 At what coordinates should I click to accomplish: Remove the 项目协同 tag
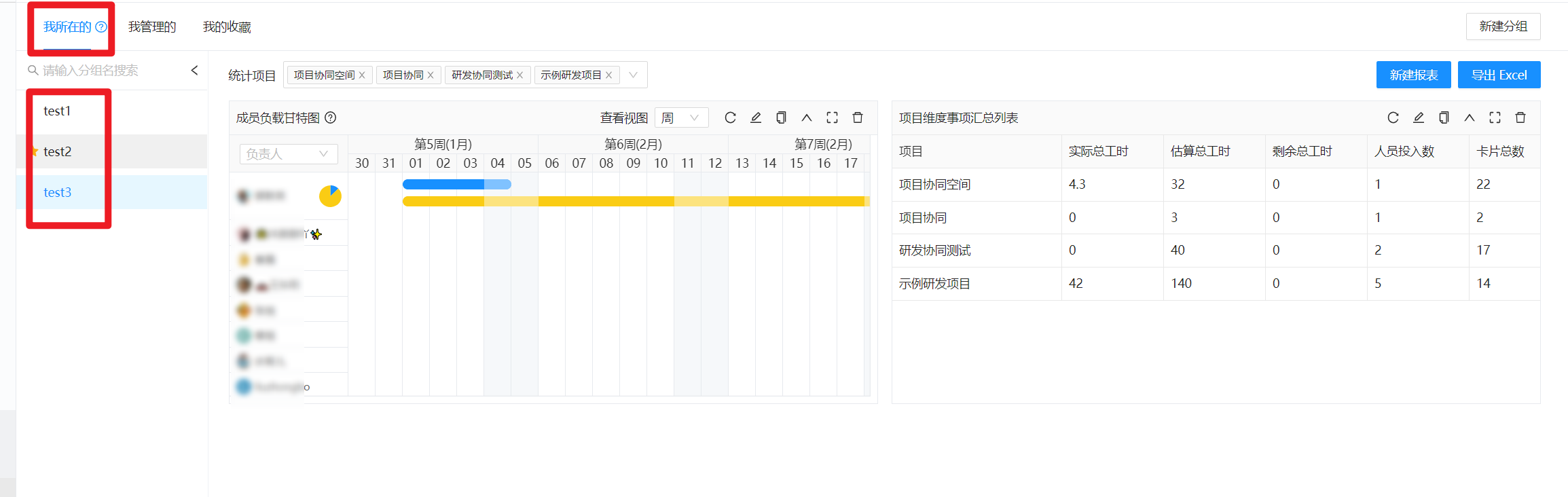(x=431, y=75)
